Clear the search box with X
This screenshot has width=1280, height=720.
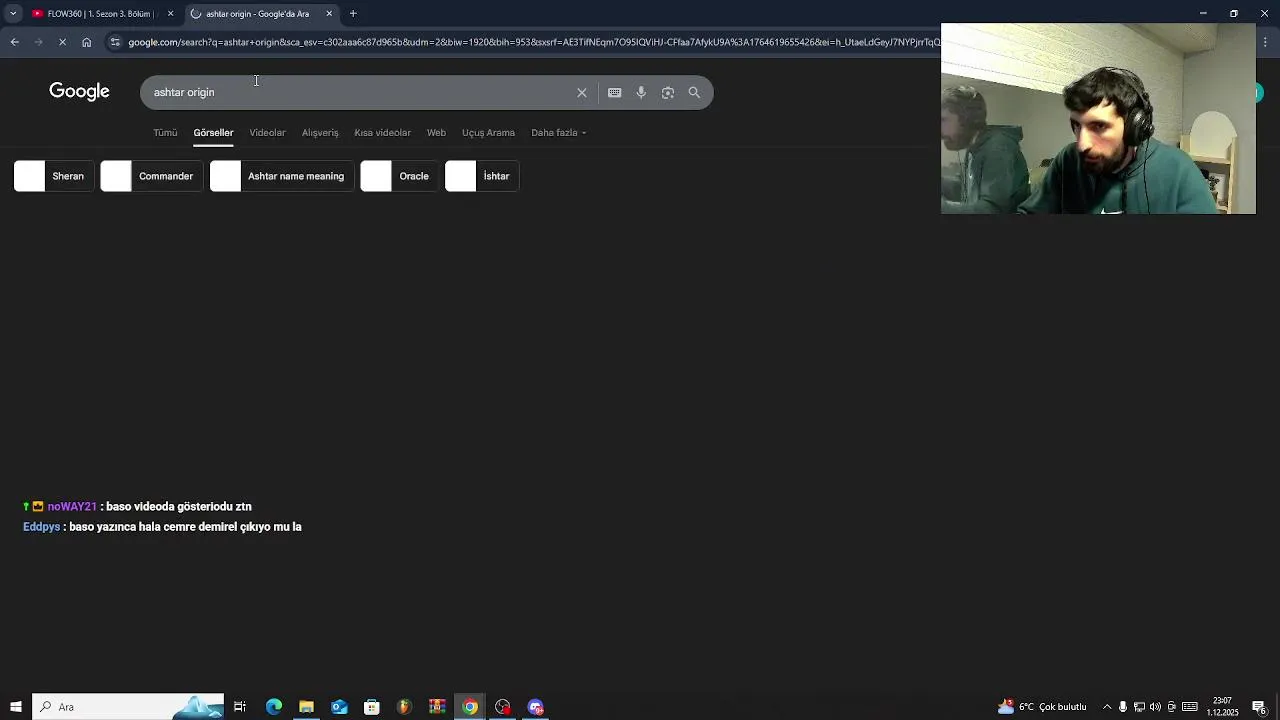(x=582, y=92)
